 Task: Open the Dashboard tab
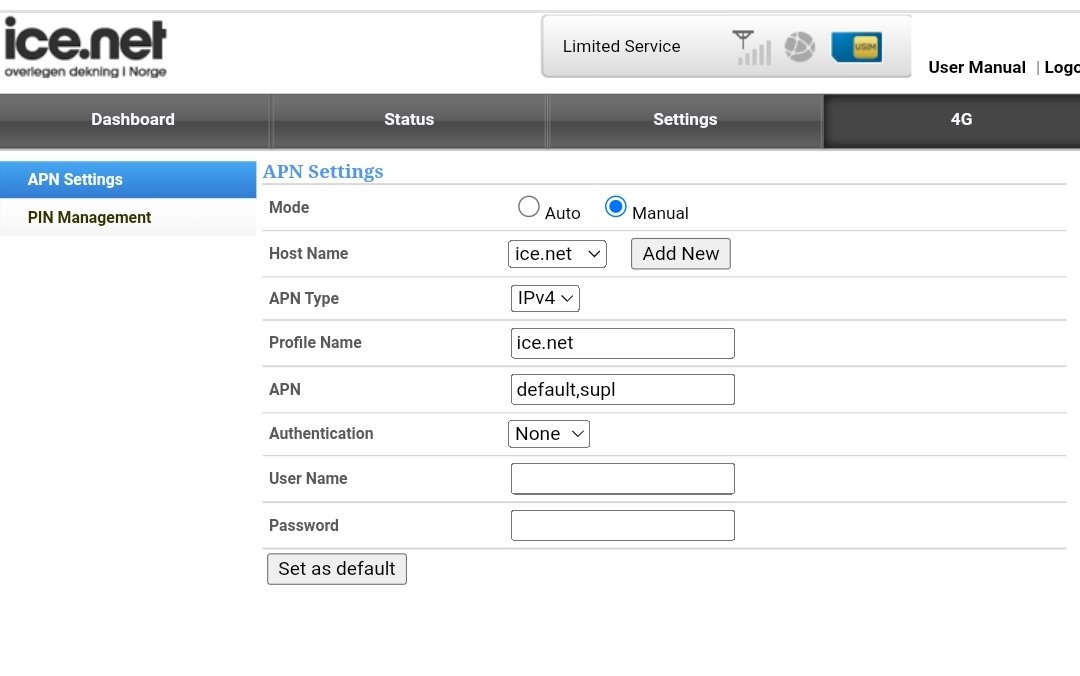[x=133, y=120]
